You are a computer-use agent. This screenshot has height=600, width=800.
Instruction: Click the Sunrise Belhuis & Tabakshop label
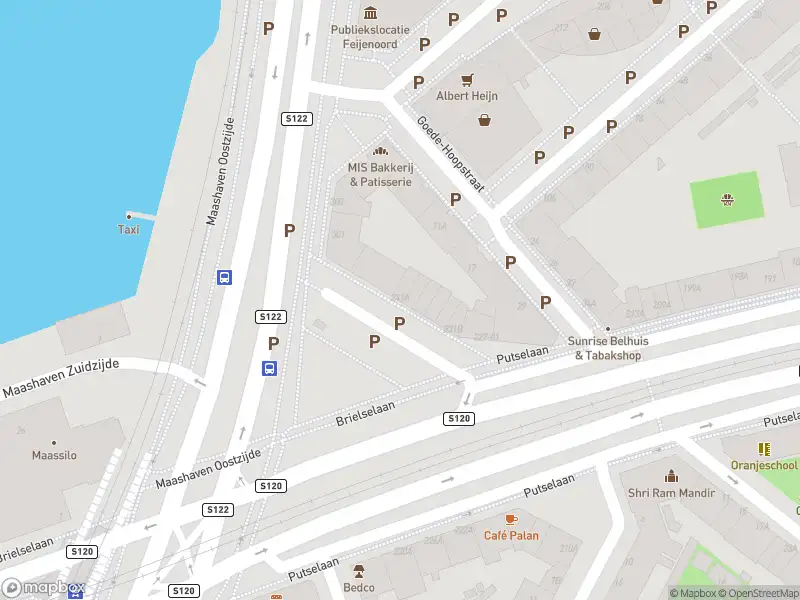click(x=608, y=348)
